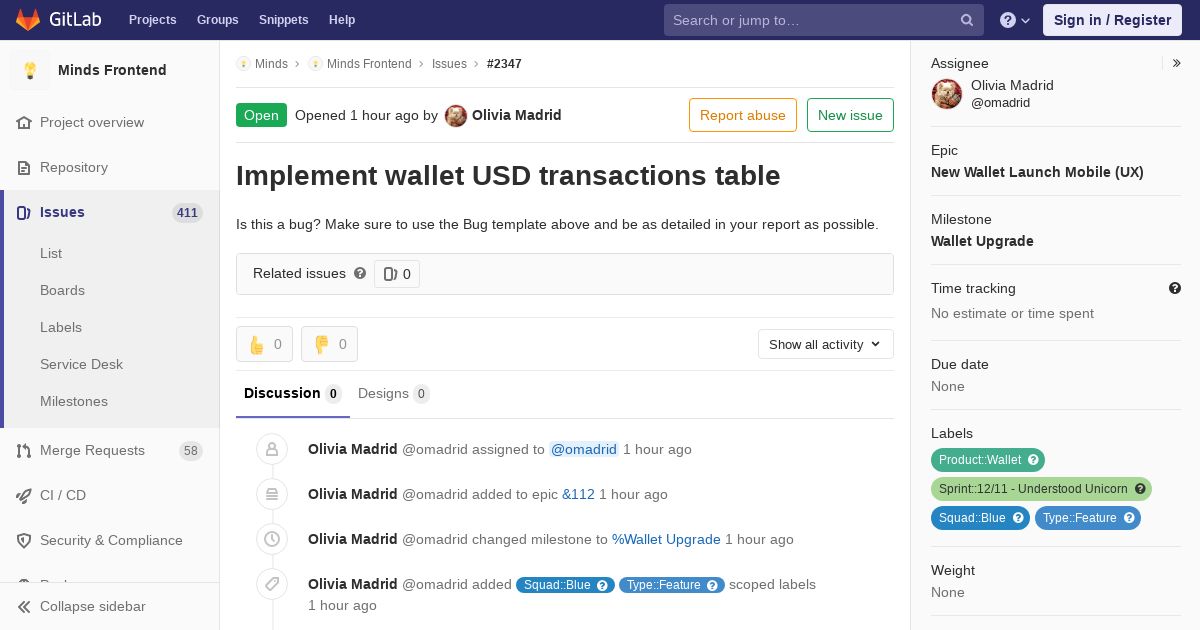Click Olivia Madrid's avatar next to Opened
The width and height of the screenshot is (1200, 630).
pyautogui.click(x=456, y=115)
